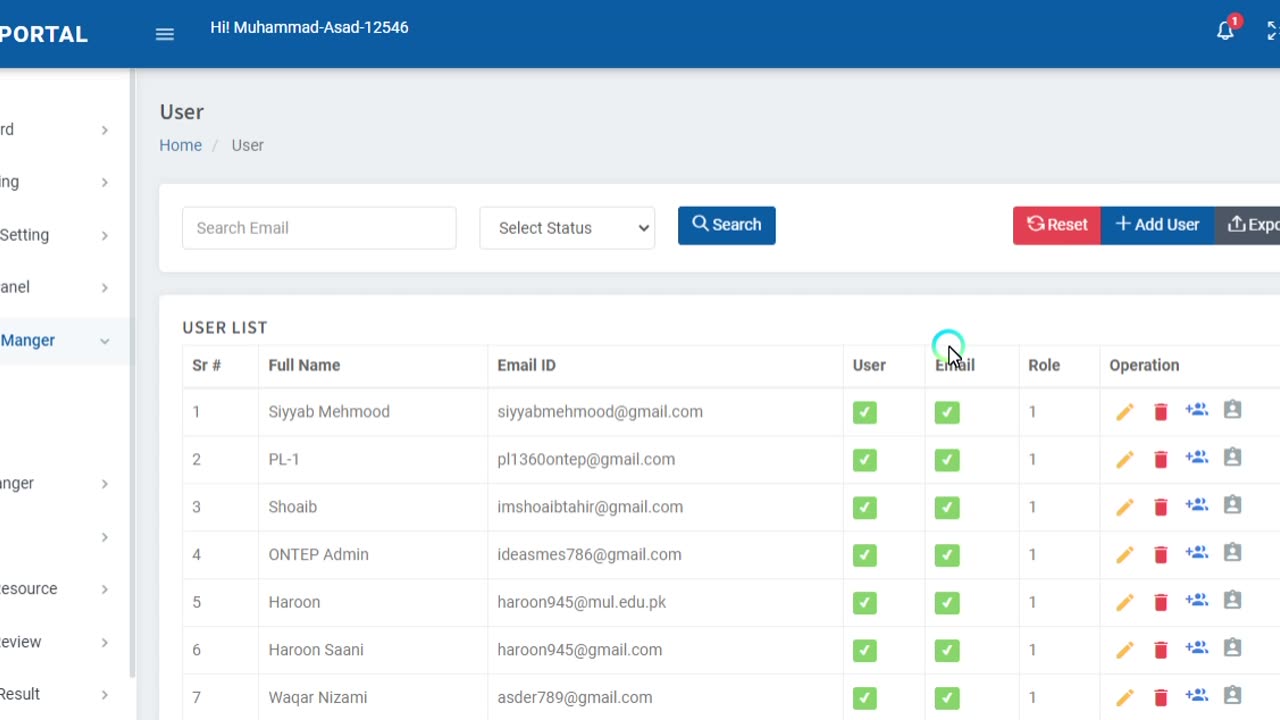
Task: Toggle Email checkbox for PL-1
Action: click(x=947, y=460)
